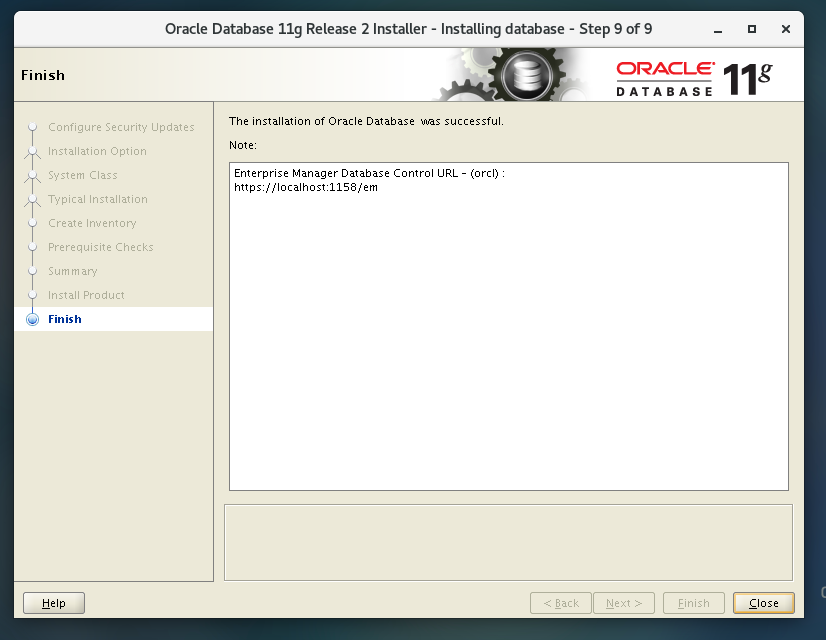Select the Configure Security Updates step
This screenshot has width=826, height=640.
pos(121,127)
